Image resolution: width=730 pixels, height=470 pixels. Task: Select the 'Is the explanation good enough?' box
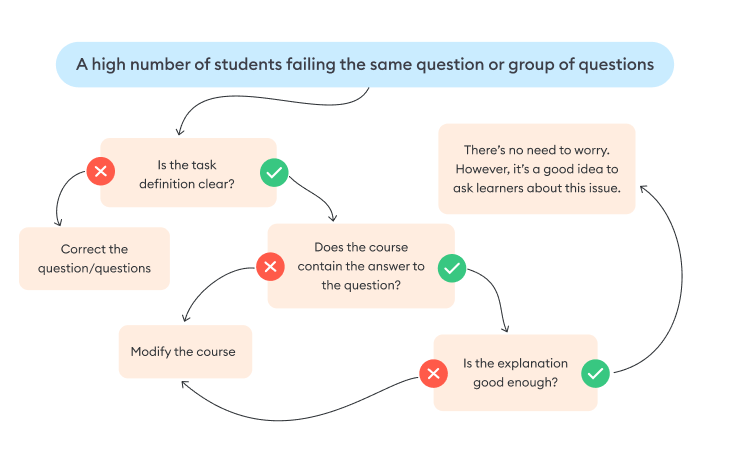pos(515,373)
